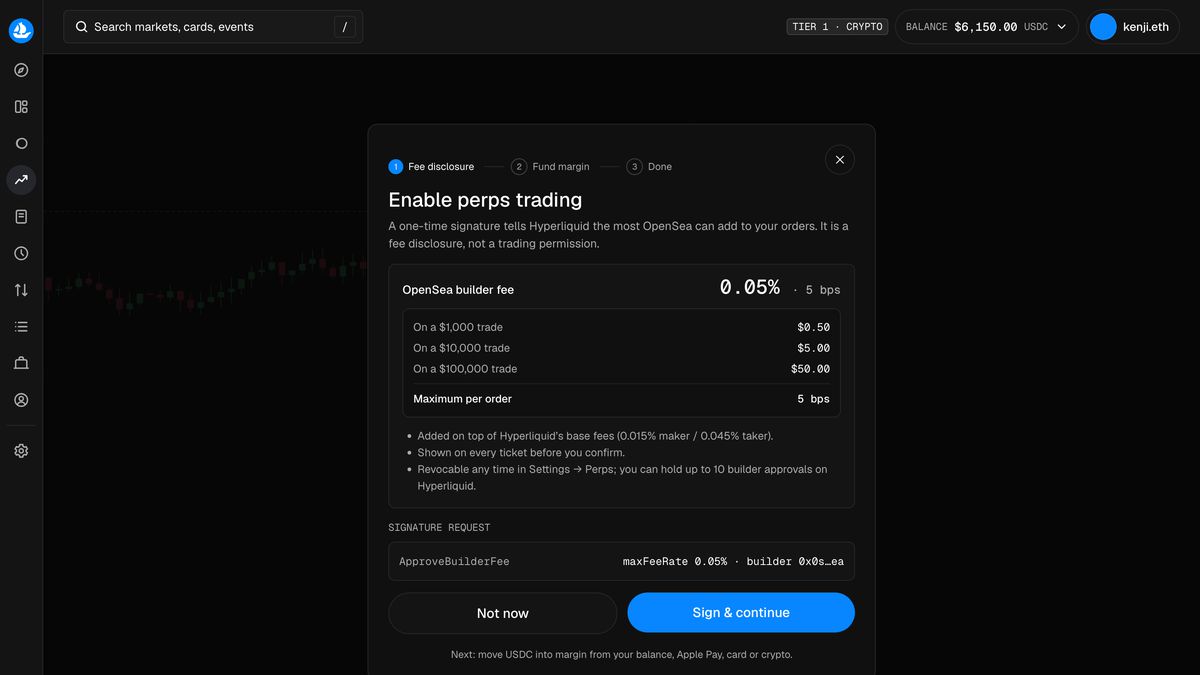
Task: Click the slash shortcut key badge
Action: point(344,27)
